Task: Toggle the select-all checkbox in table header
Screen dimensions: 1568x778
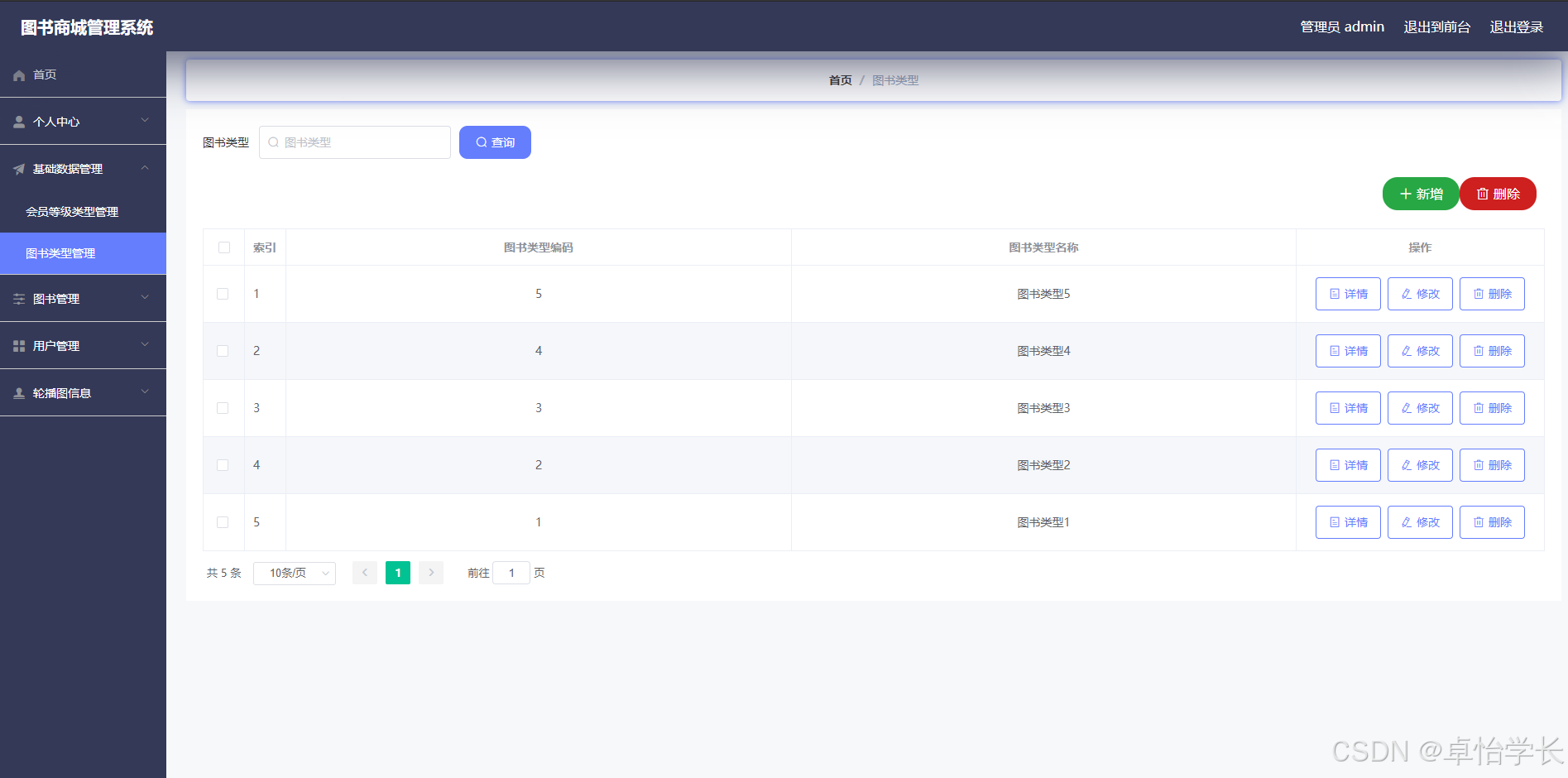Action: [224, 247]
